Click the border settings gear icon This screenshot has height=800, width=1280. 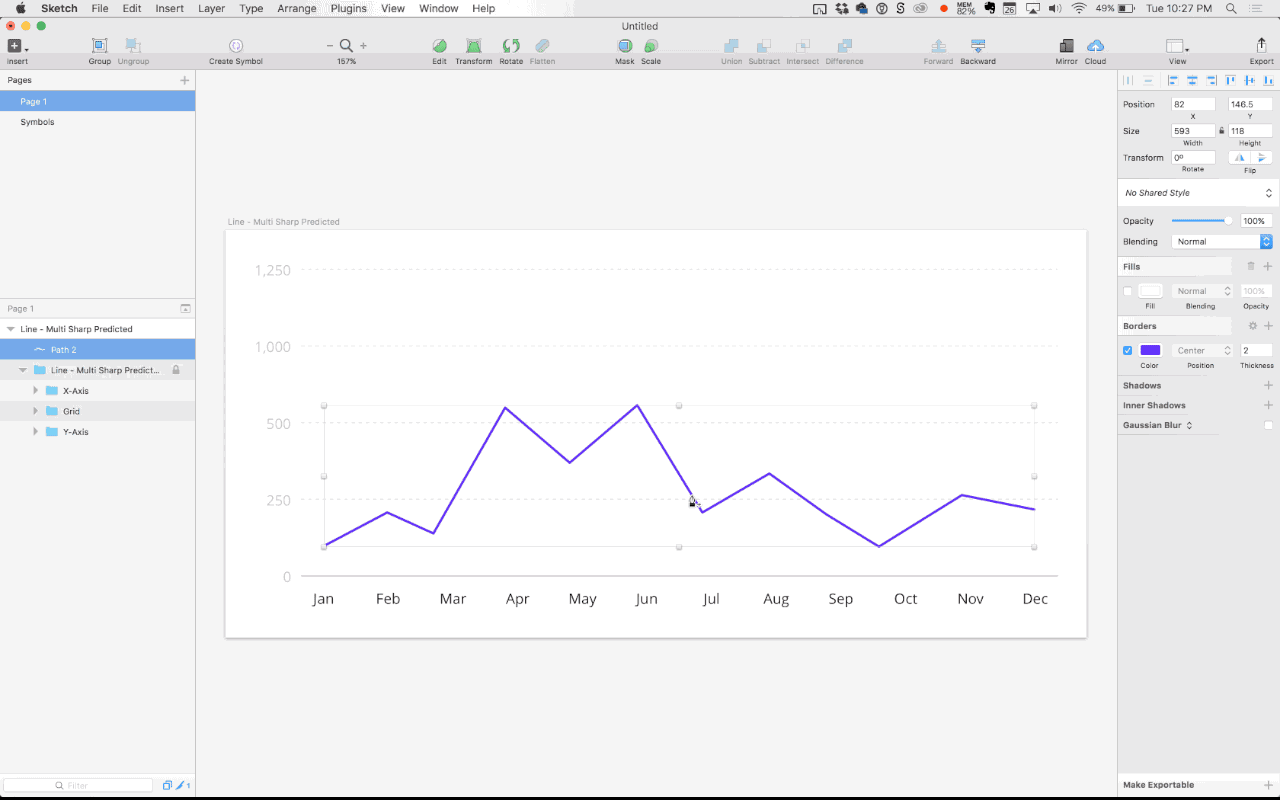tap(1252, 326)
